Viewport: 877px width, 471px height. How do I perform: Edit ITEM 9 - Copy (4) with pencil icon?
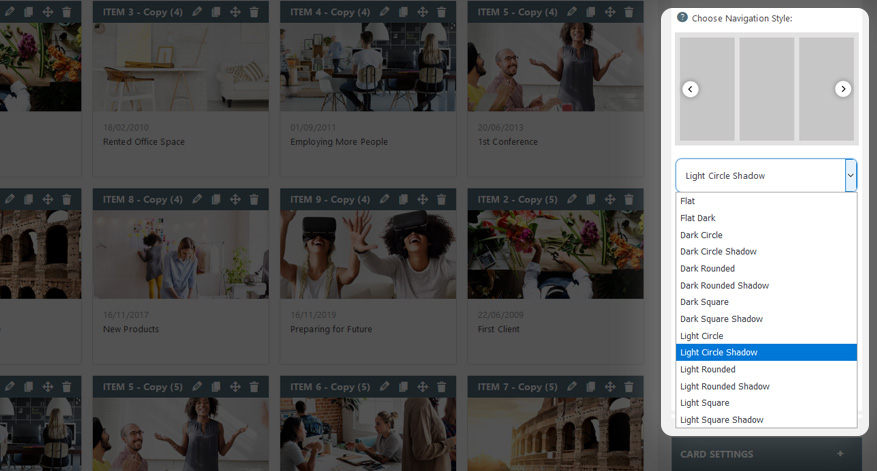[x=384, y=199]
